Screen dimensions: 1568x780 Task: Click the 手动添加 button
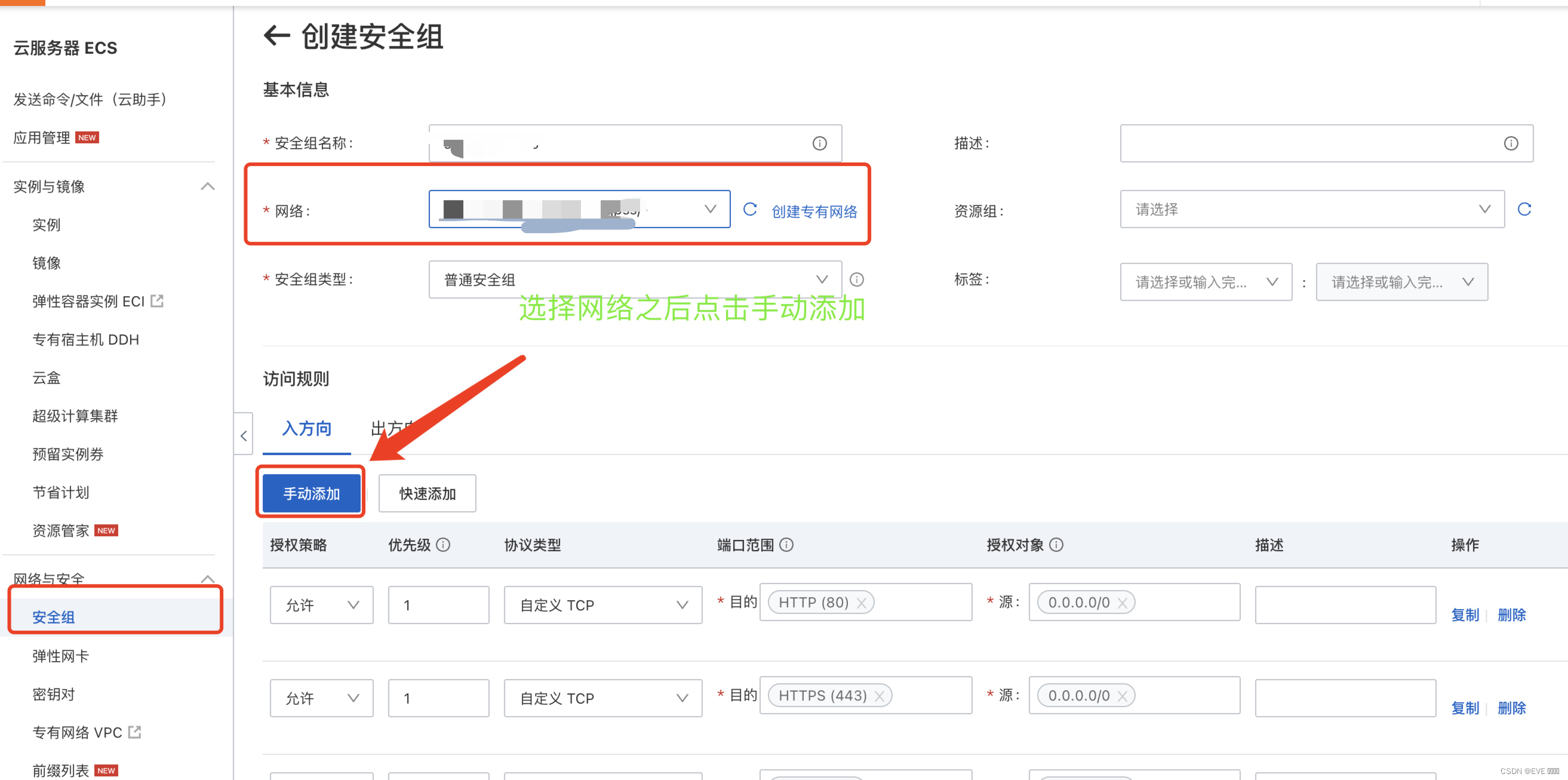point(311,493)
